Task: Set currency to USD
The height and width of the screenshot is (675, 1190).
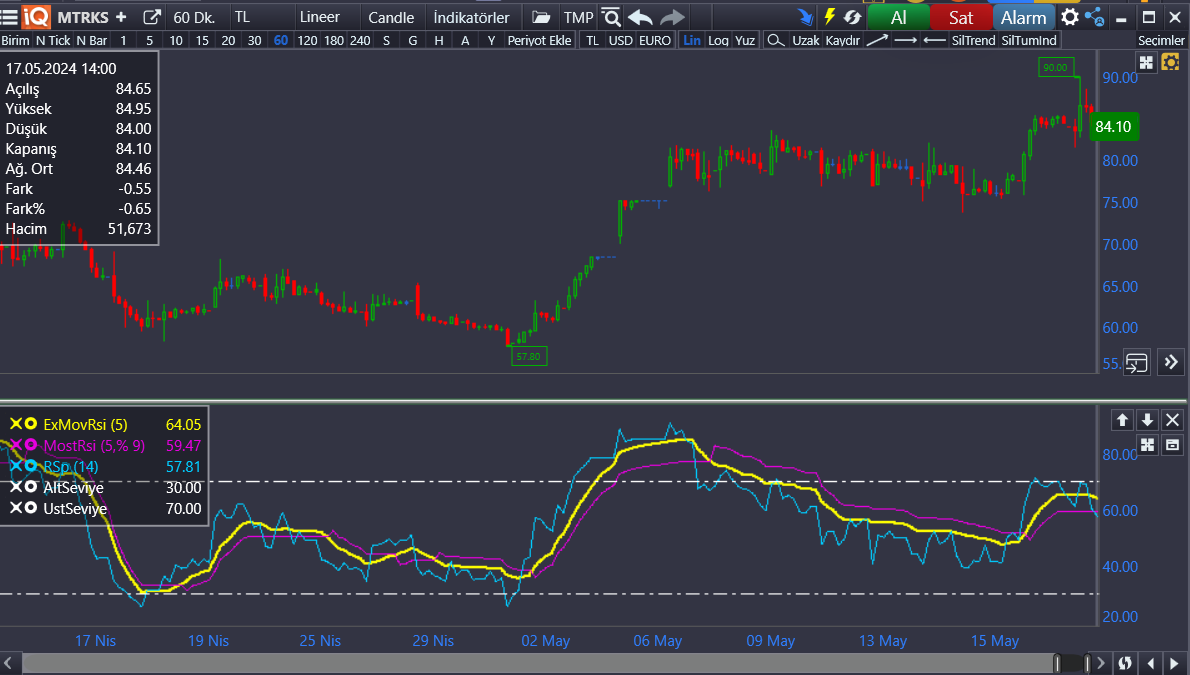Action: tap(621, 40)
